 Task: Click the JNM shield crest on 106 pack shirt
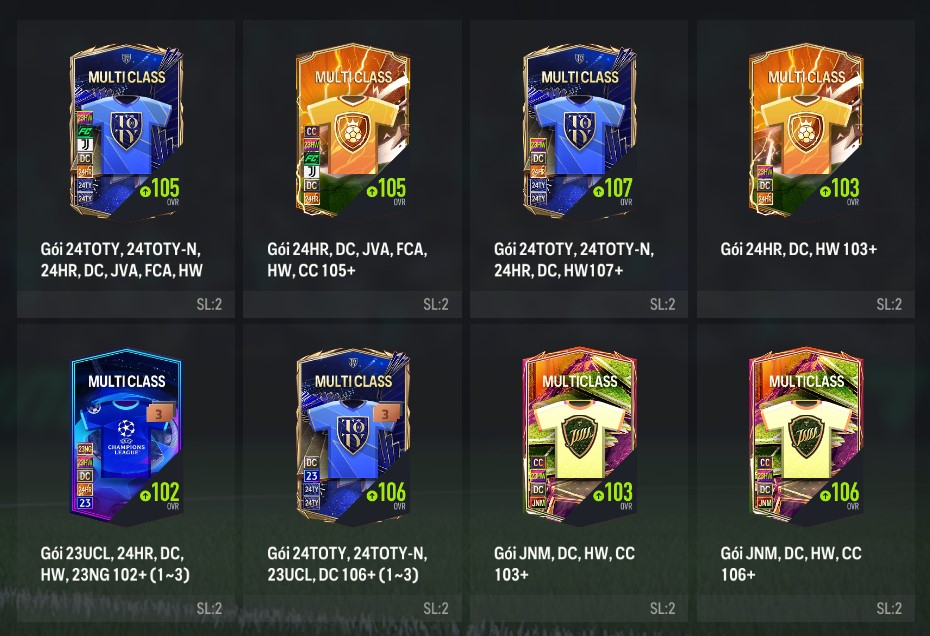pos(806,437)
